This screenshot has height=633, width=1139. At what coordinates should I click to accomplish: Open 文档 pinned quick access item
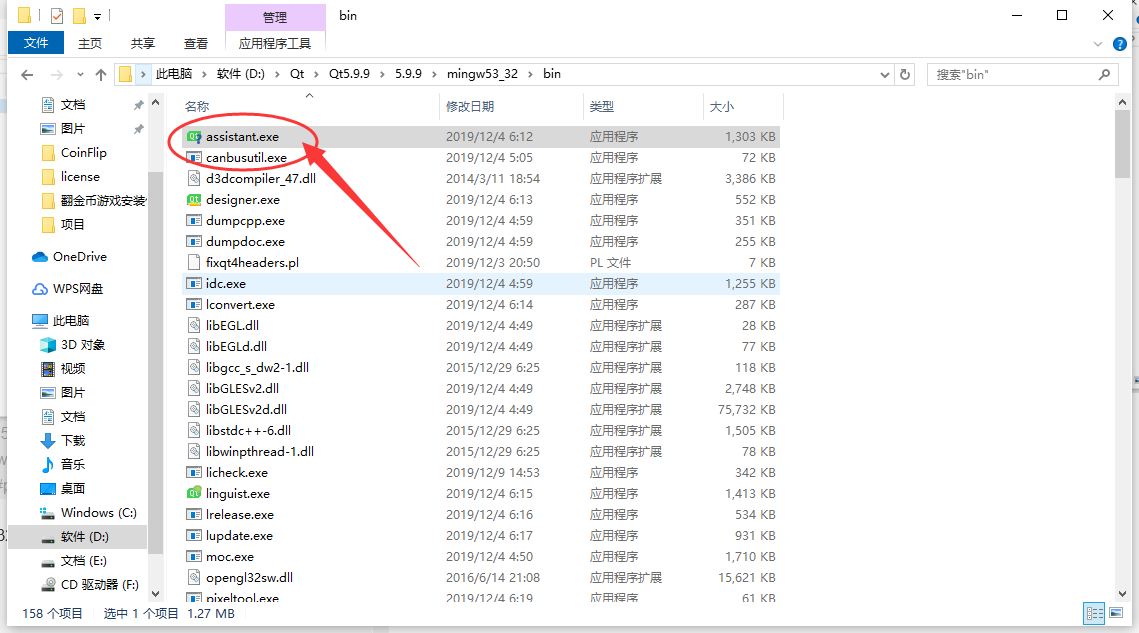pos(73,105)
